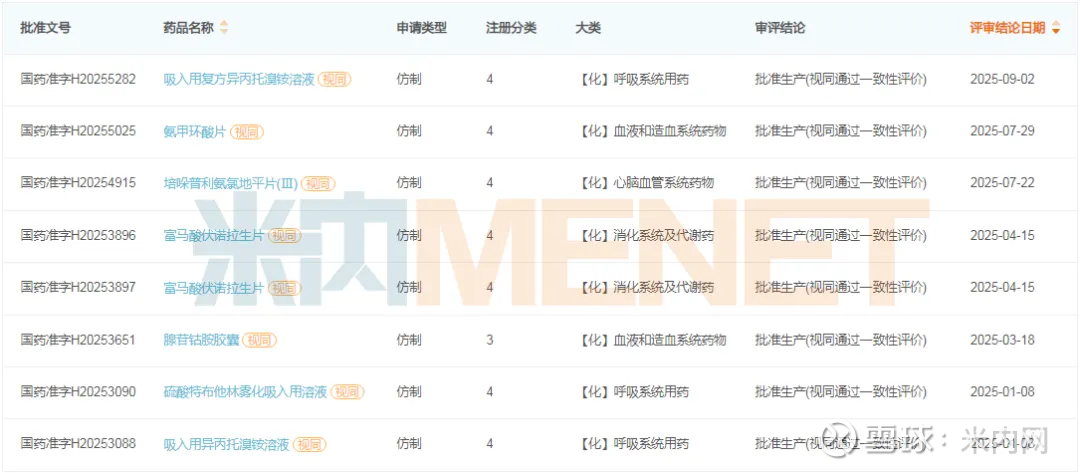
Task: Click date 2025-01-08 in row H20253090
Action: click(1002, 392)
